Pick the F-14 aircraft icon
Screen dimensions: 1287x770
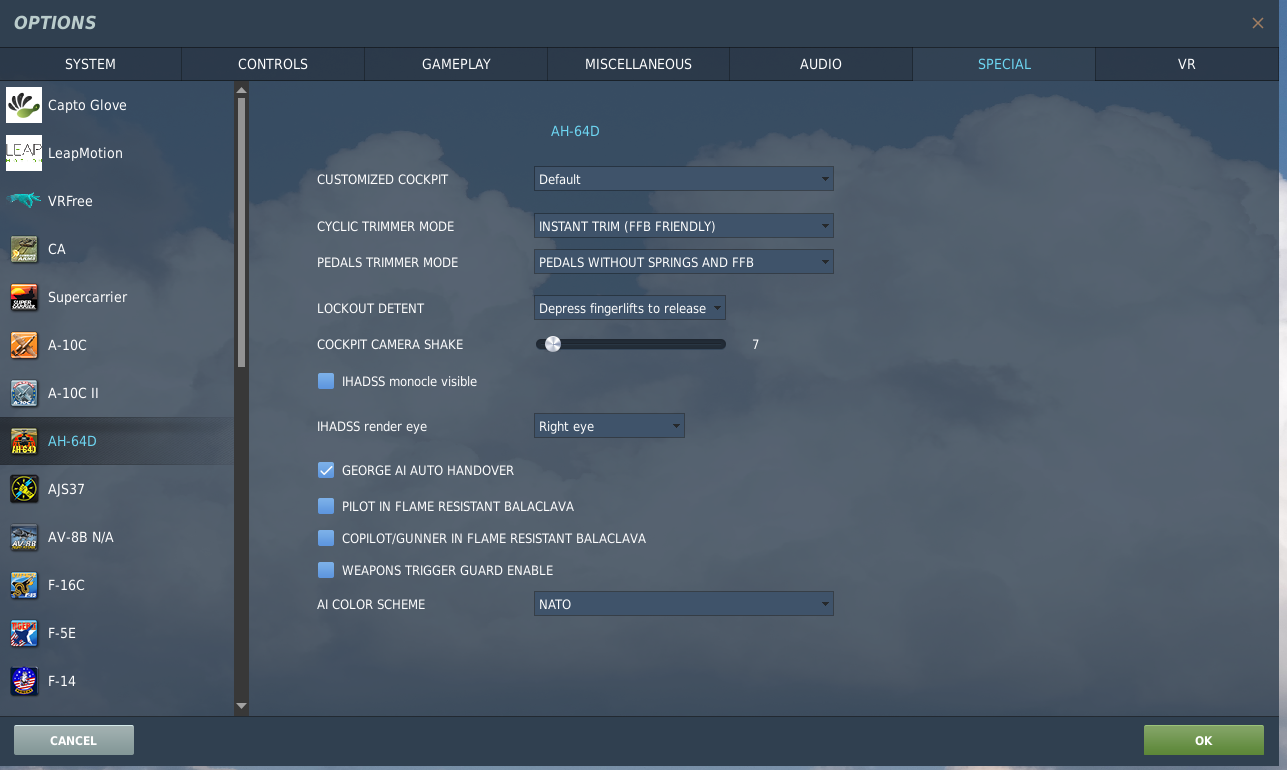point(24,681)
